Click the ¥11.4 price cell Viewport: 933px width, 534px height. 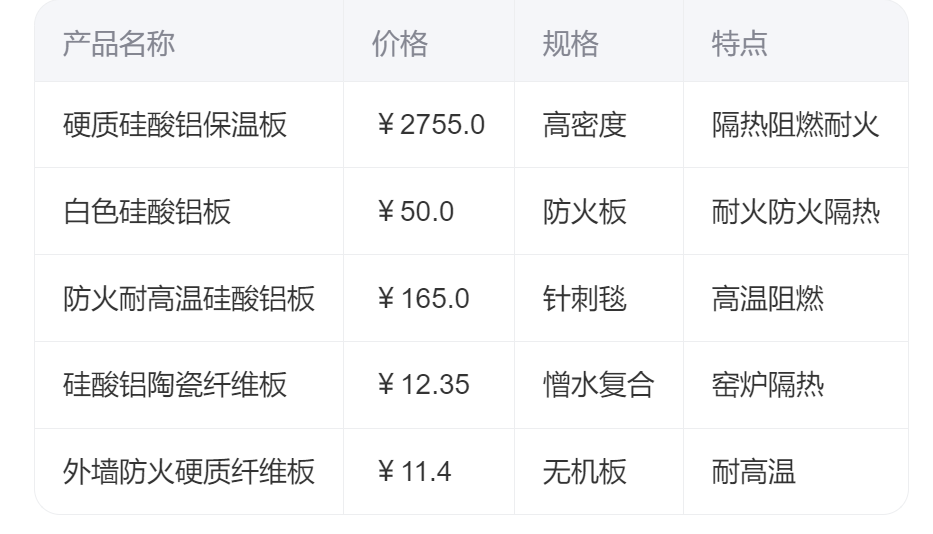(x=414, y=471)
